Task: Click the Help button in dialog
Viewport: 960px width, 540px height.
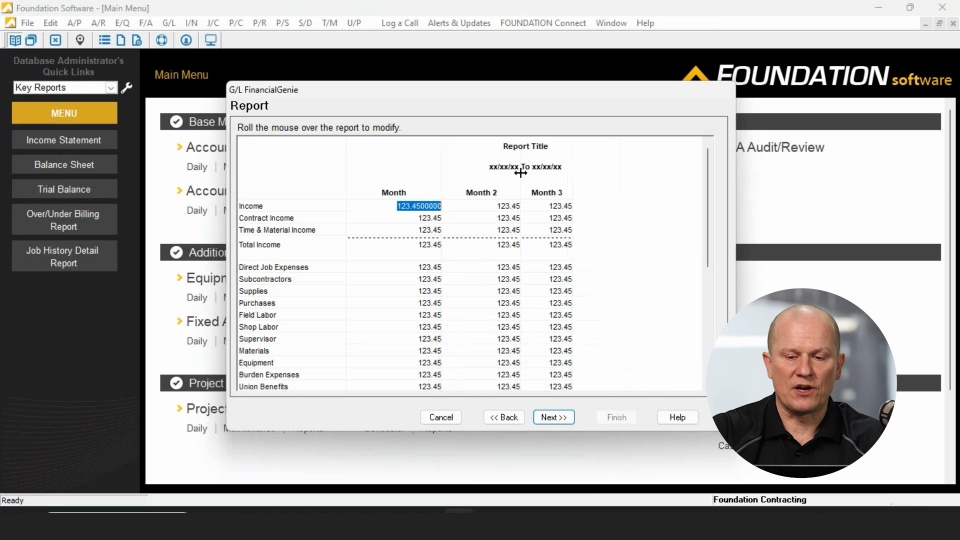Action: coord(677,417)
